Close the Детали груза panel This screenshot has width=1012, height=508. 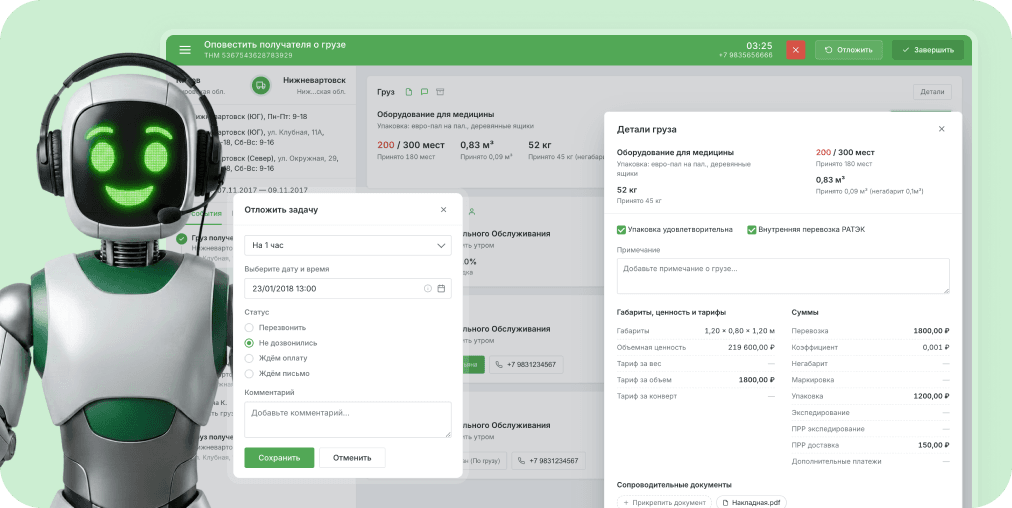(942, 129)
